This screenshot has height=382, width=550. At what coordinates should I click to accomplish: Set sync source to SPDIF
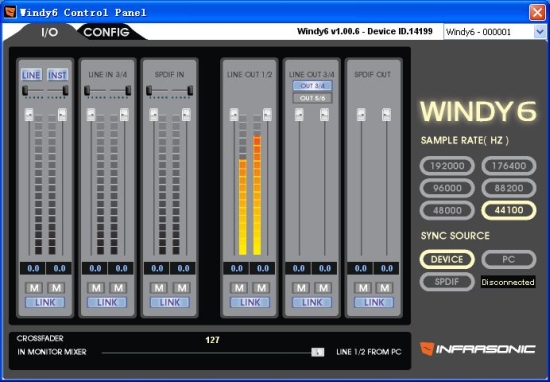click(x=447, y=281)
